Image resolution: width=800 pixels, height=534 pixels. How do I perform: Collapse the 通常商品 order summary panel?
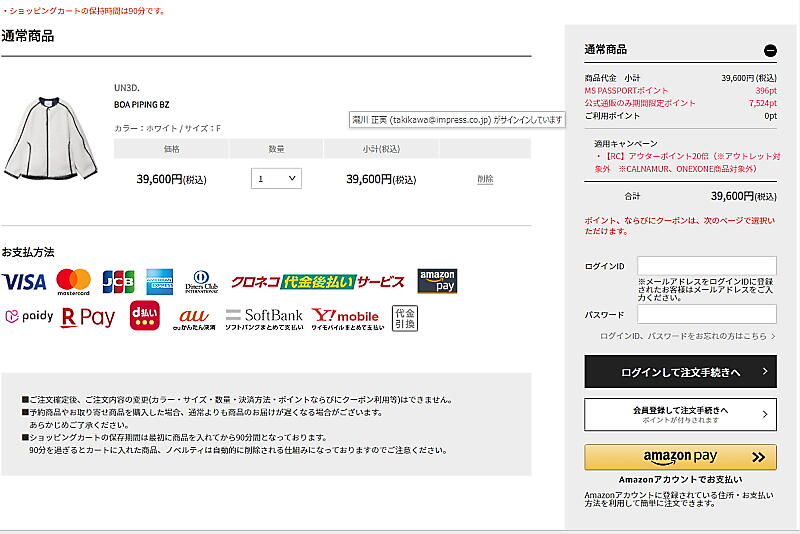[769, 50]
